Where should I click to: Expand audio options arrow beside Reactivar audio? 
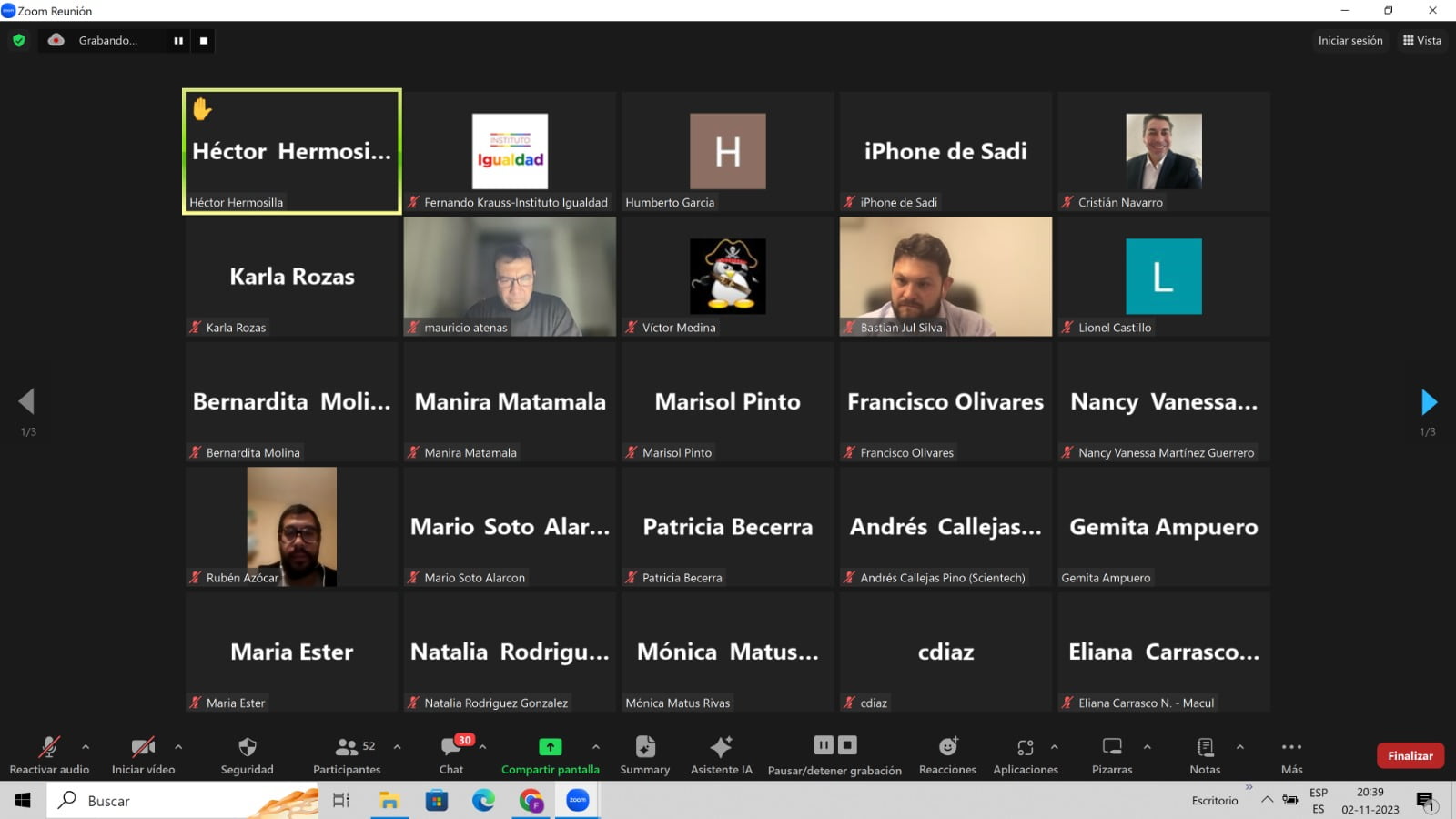point(86,747)
